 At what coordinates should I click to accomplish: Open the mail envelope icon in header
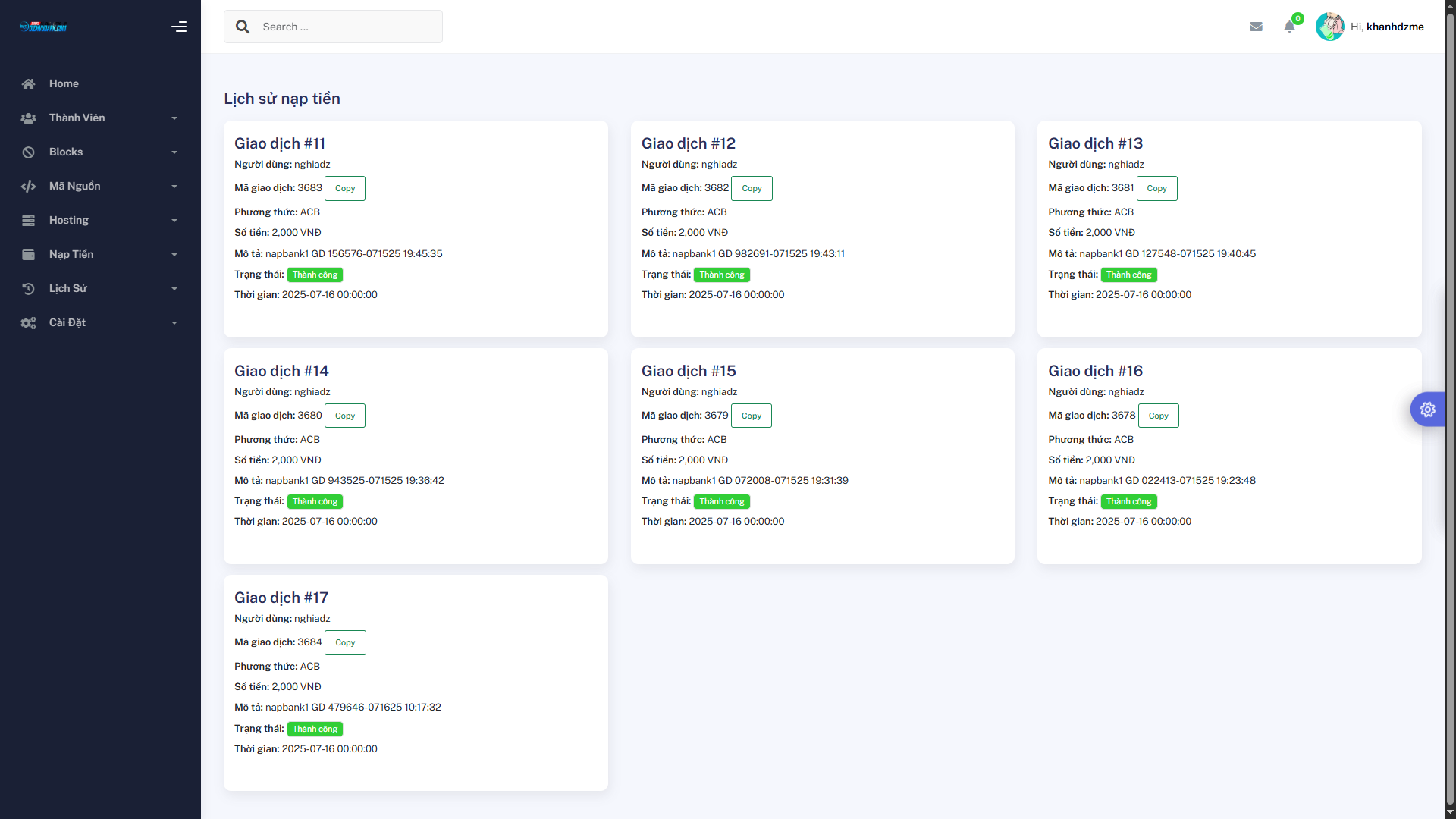(x=1256, y=27)
